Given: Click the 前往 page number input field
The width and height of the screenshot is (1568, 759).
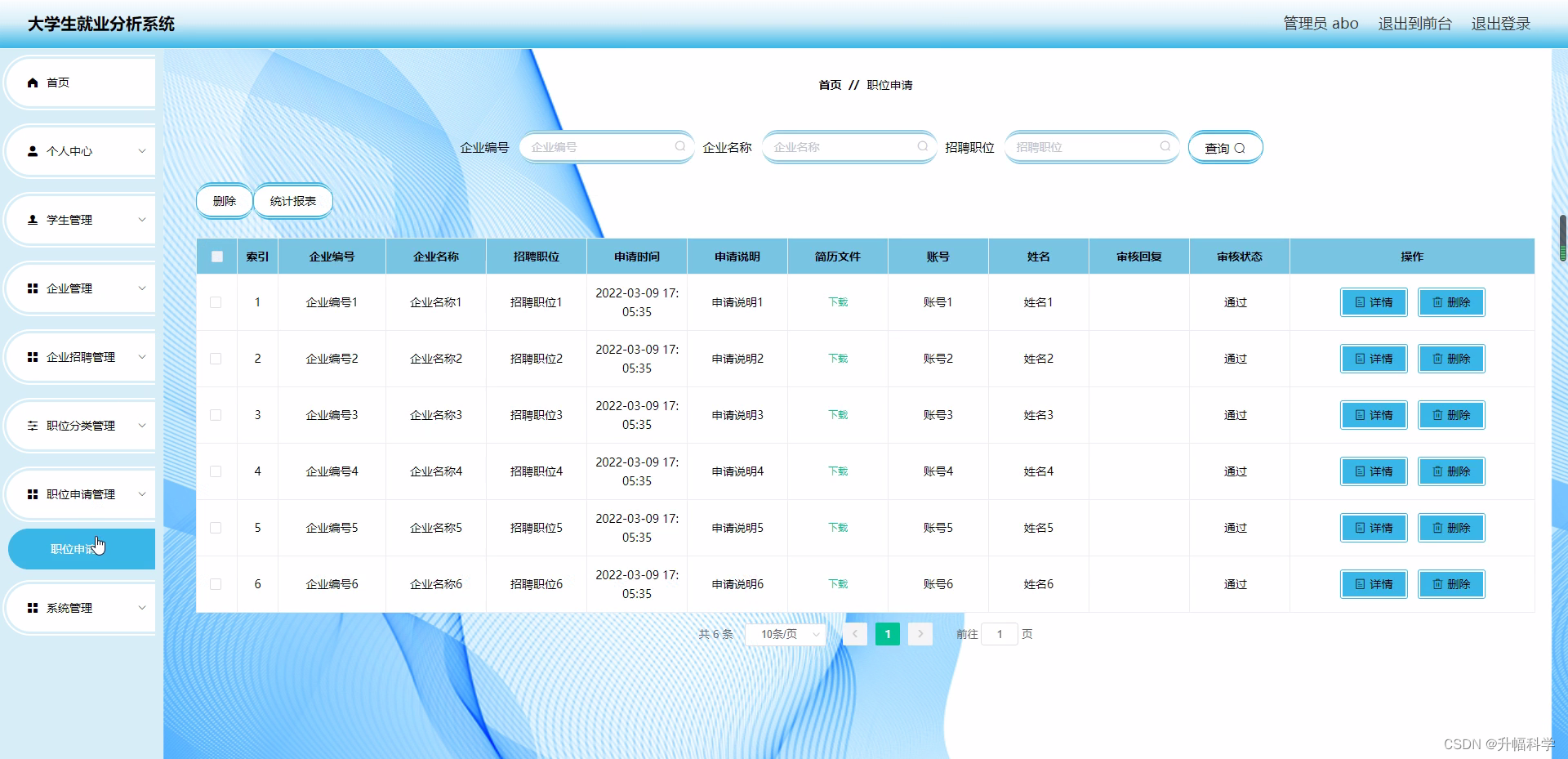Looking at the screenshot, I should (1000, 634).
